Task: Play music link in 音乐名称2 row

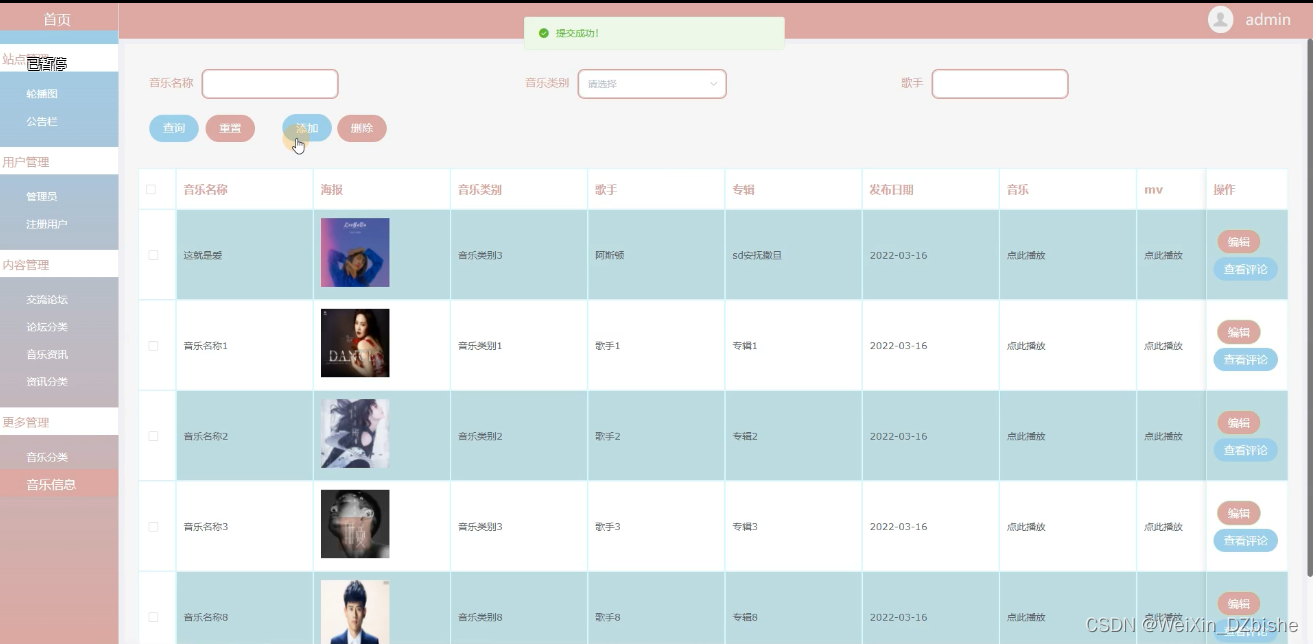Action: (x=1026, y=436)
